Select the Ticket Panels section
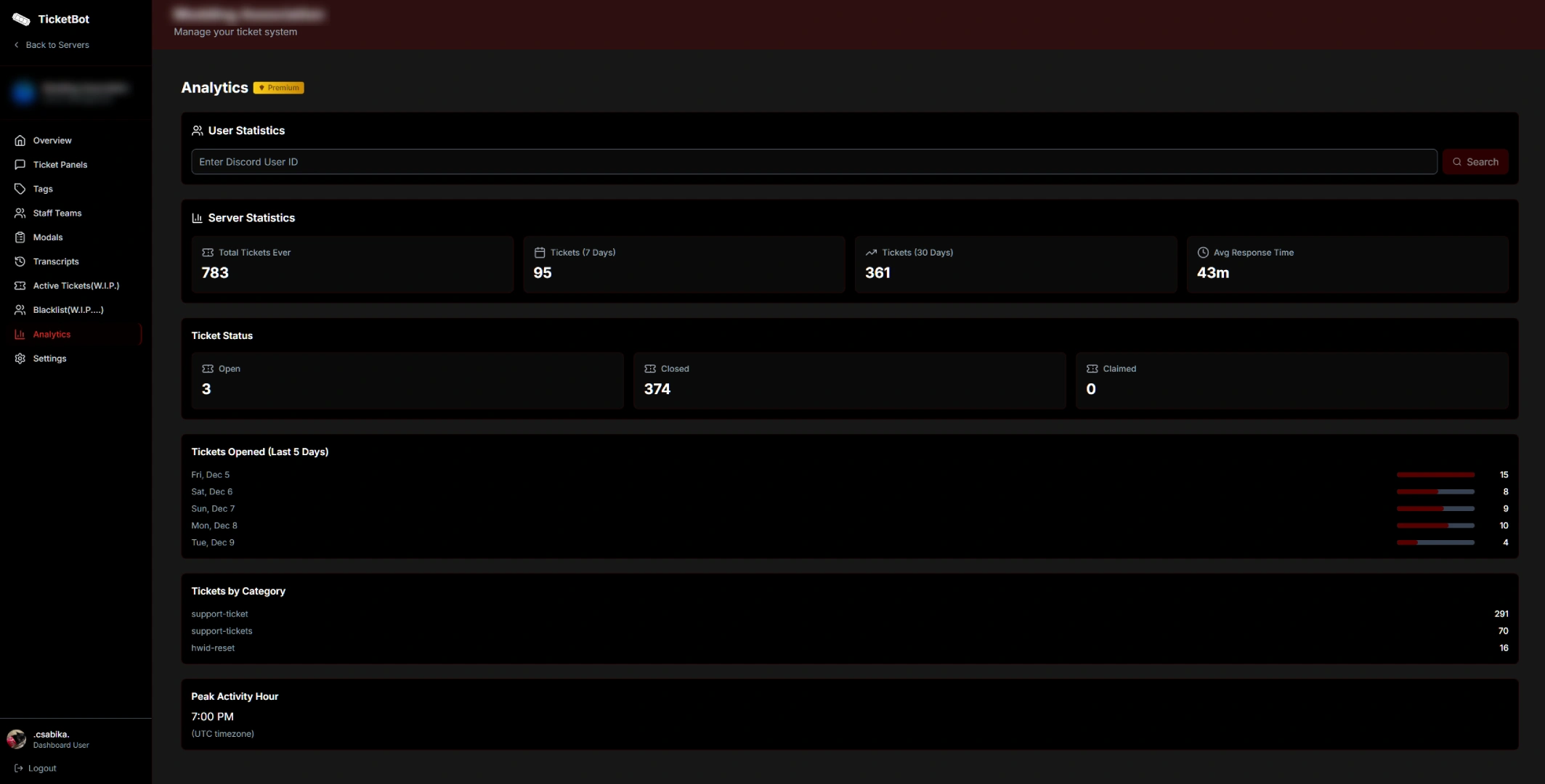The image size is (1545, 784). click(x=60, y=164)
